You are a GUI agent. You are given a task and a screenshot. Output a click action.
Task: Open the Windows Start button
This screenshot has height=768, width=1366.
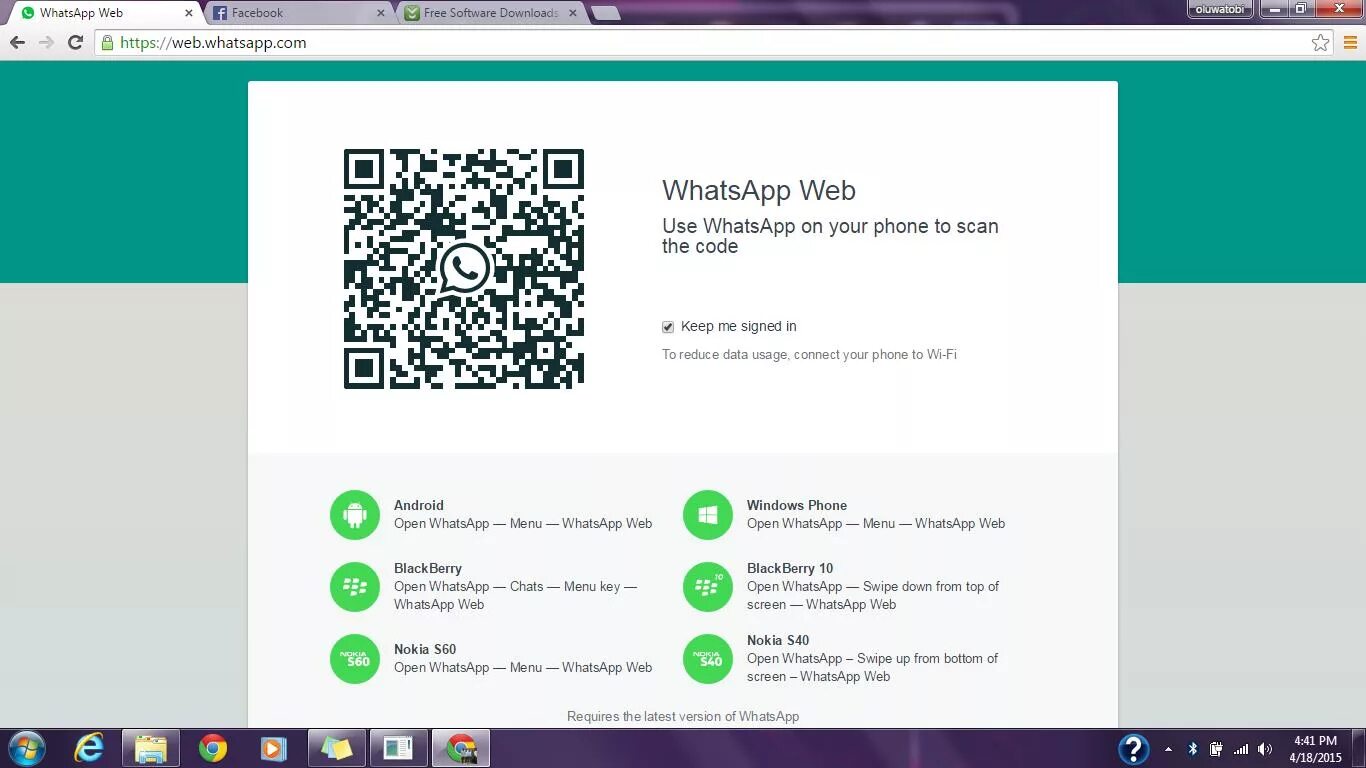pos(26,748)
